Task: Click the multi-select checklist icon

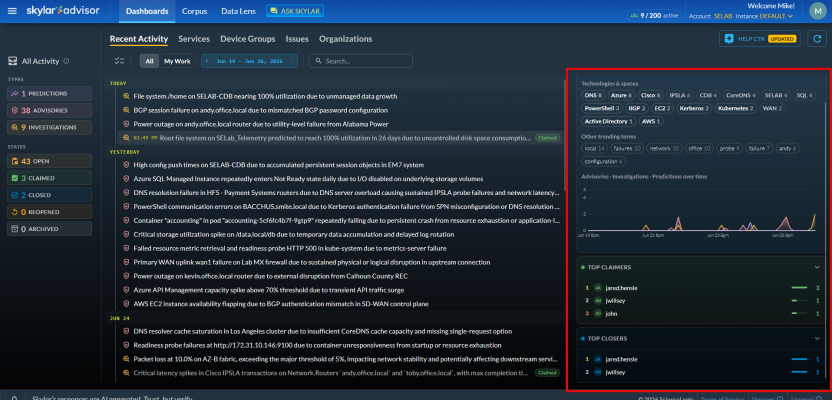Action: [x=119, y=61]
